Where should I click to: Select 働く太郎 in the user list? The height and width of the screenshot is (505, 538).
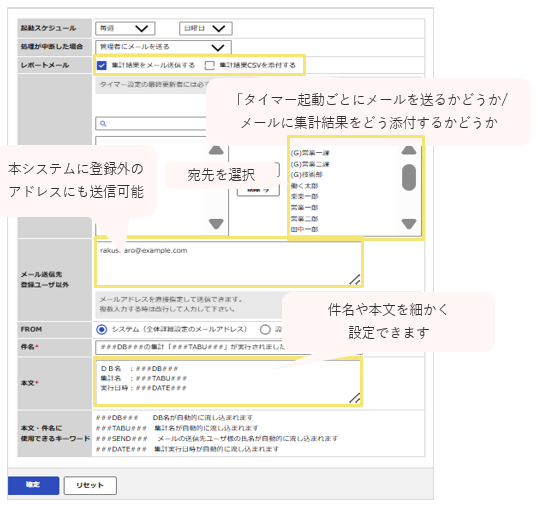304,186
